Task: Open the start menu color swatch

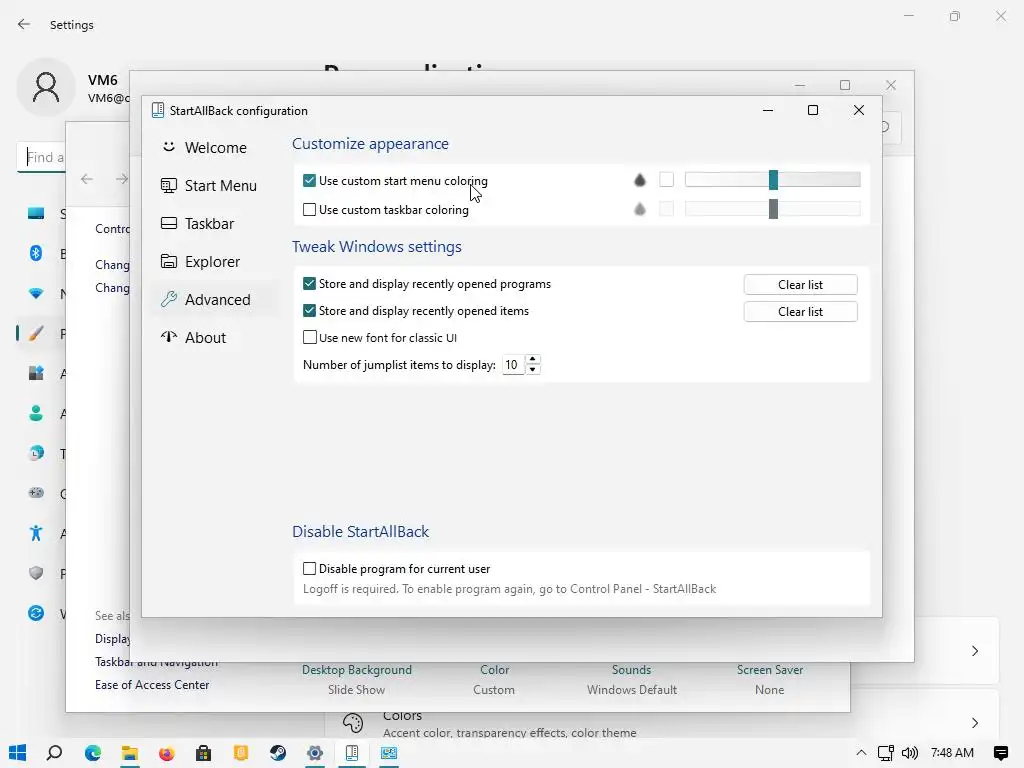Action: coord(666,180)
